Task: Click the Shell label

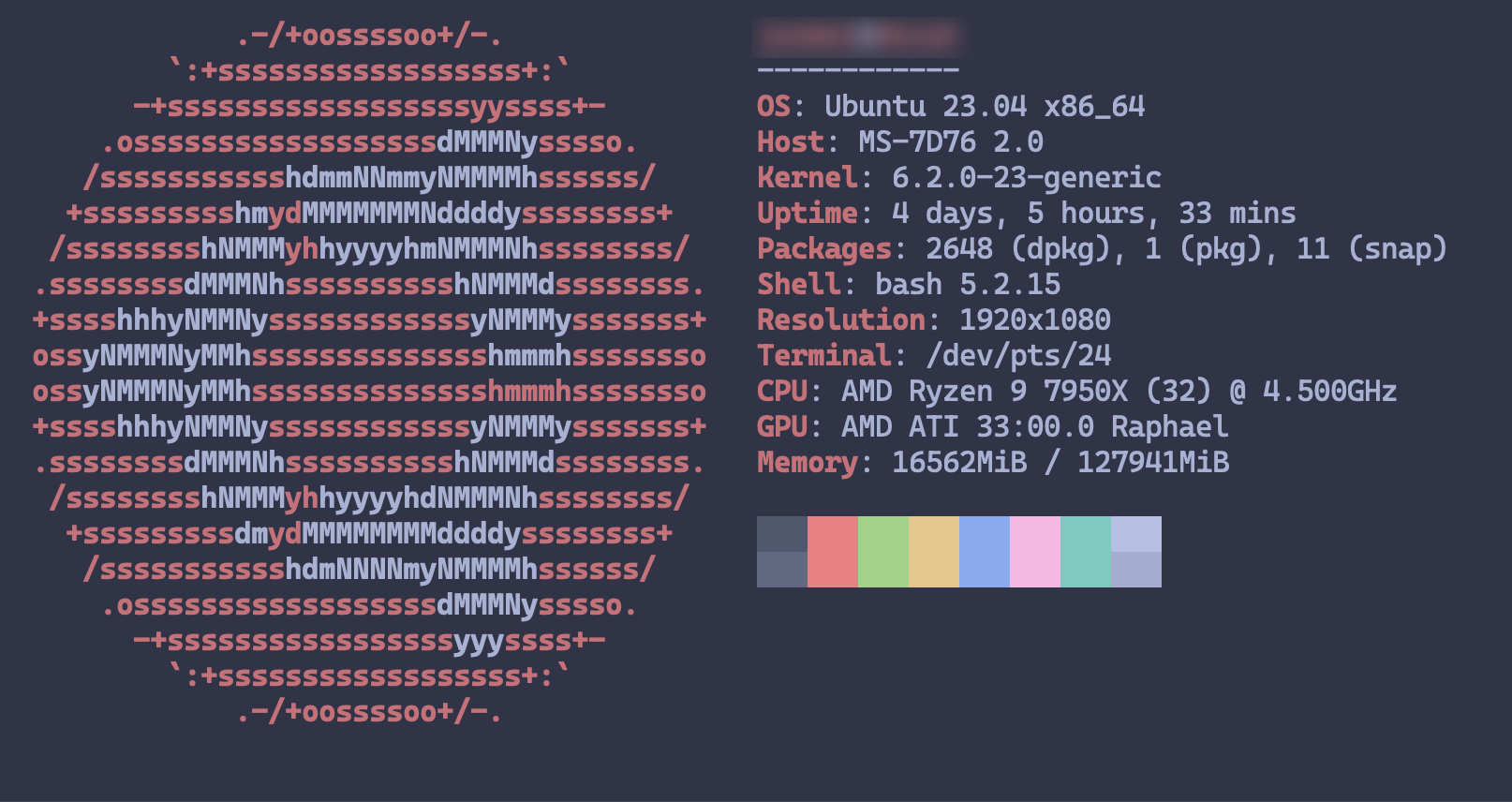Action: [x=798, y=285]
